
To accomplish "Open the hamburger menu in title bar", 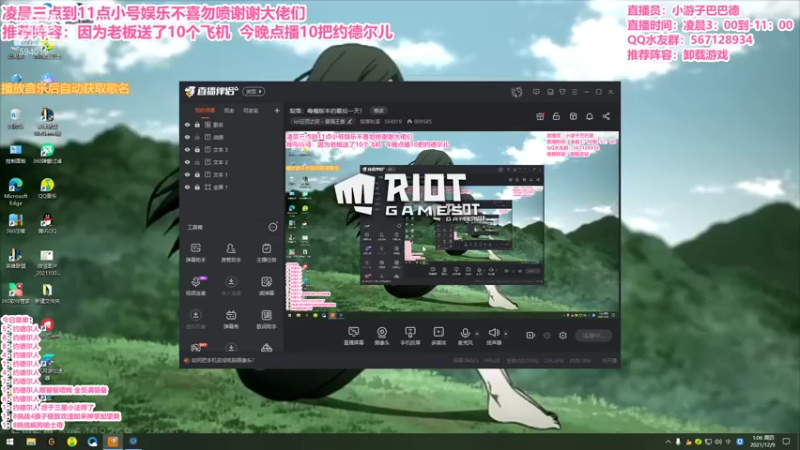I will click(x=574, y=92).
